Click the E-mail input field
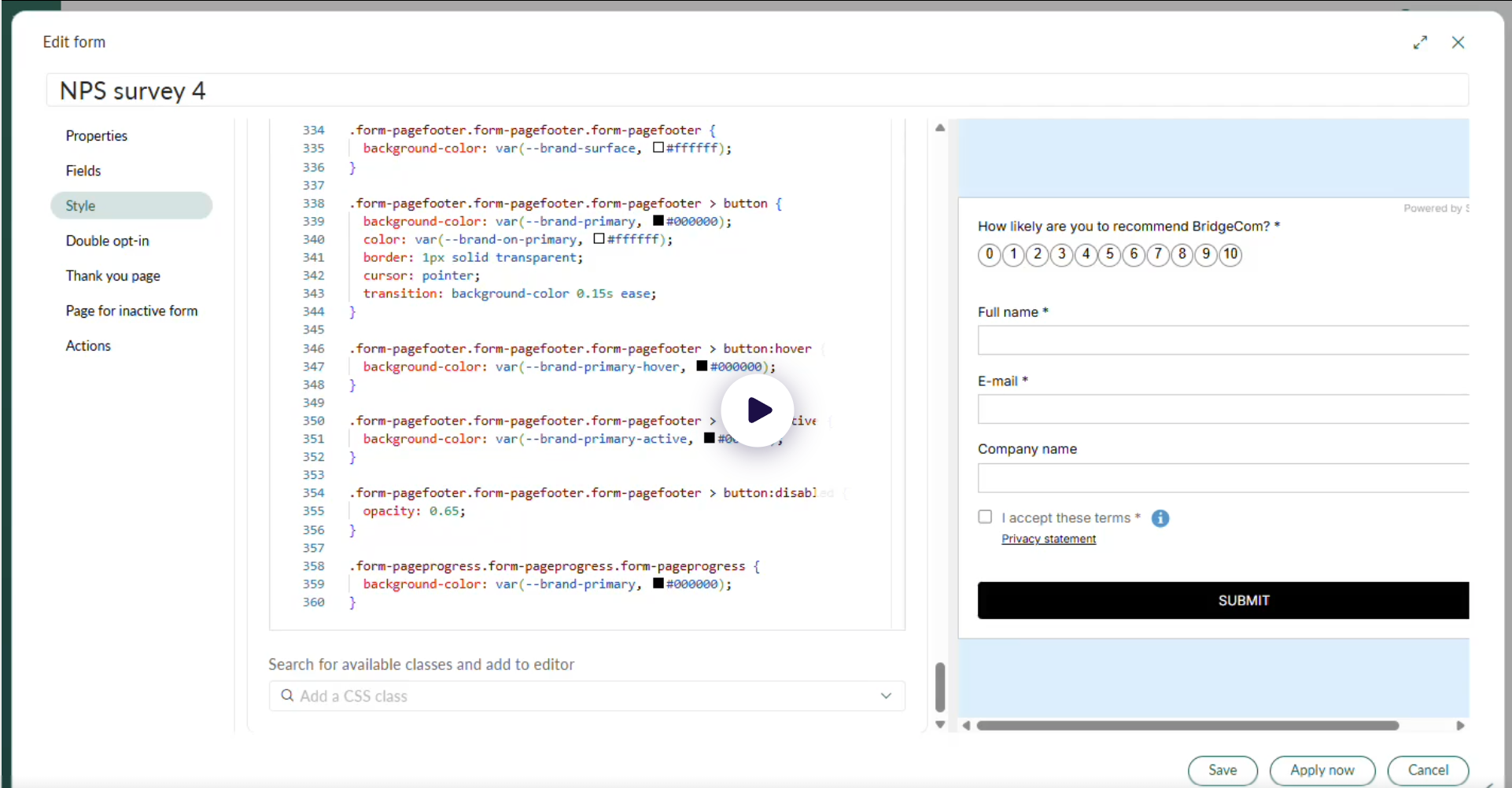 [x=1223, y=409]
